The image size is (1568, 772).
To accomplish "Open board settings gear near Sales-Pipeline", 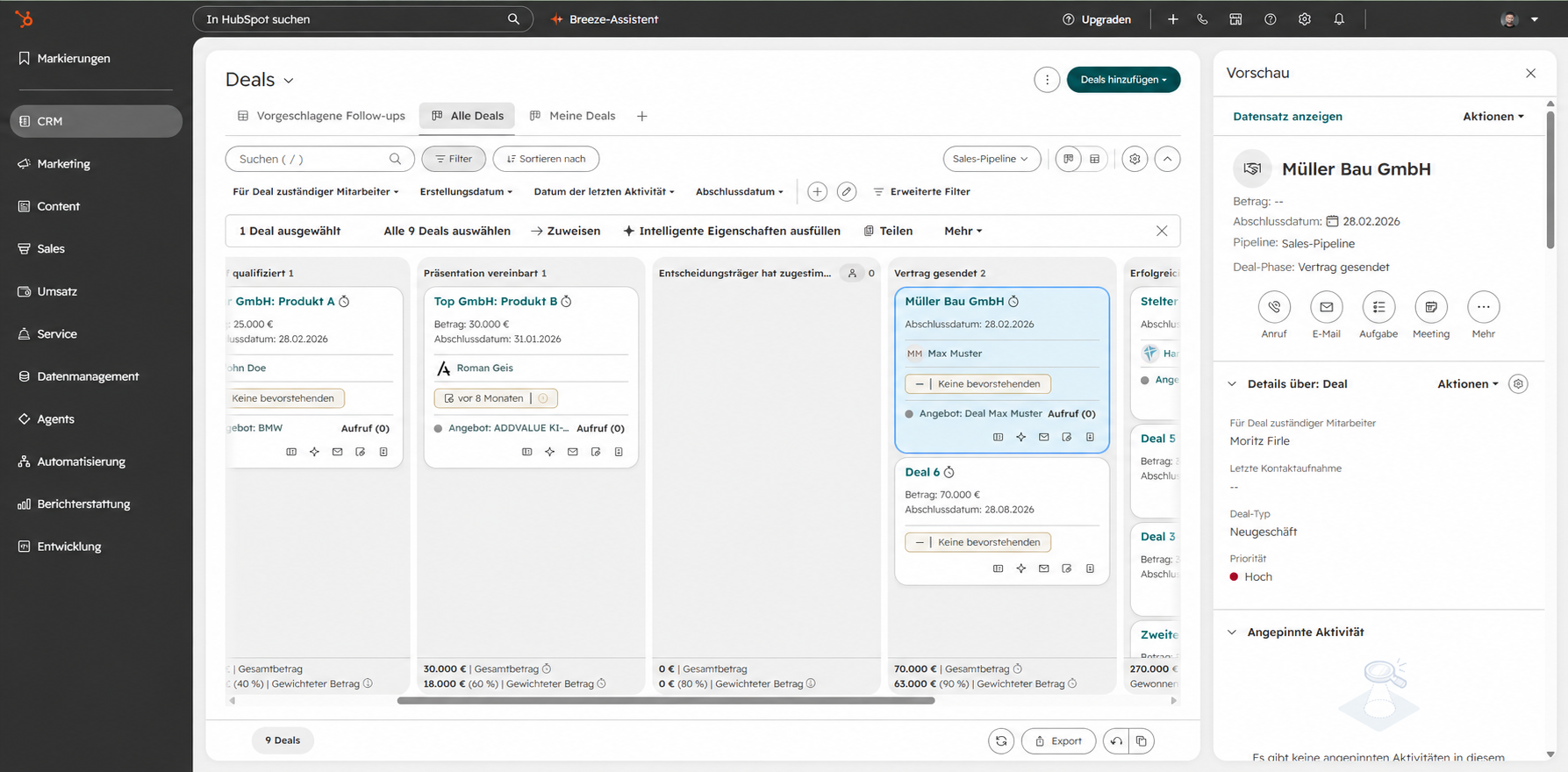I will click(1135, 159).
